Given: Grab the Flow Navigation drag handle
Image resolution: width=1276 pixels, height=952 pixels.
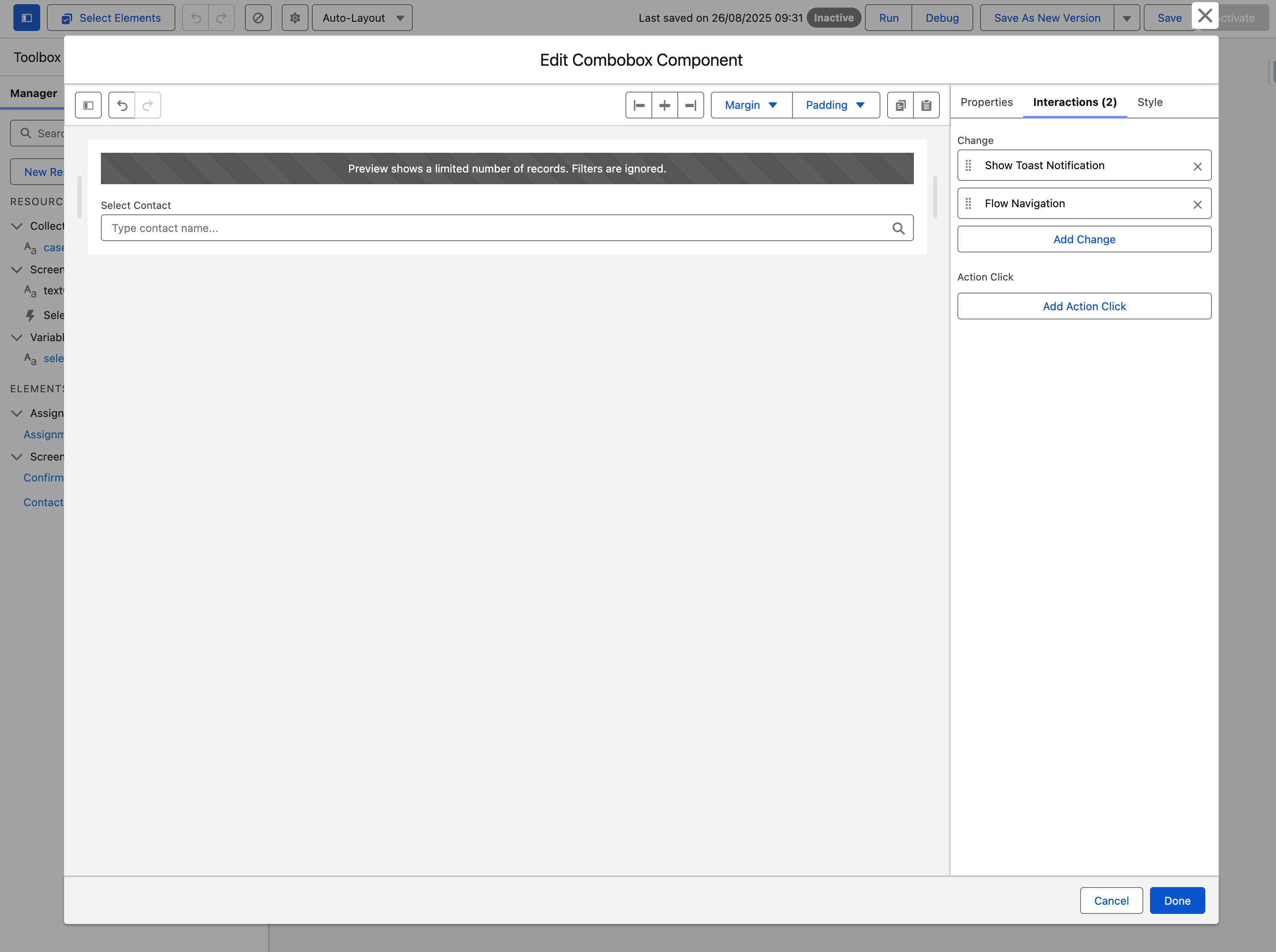Looking at the screenshot, I should 968,203.
